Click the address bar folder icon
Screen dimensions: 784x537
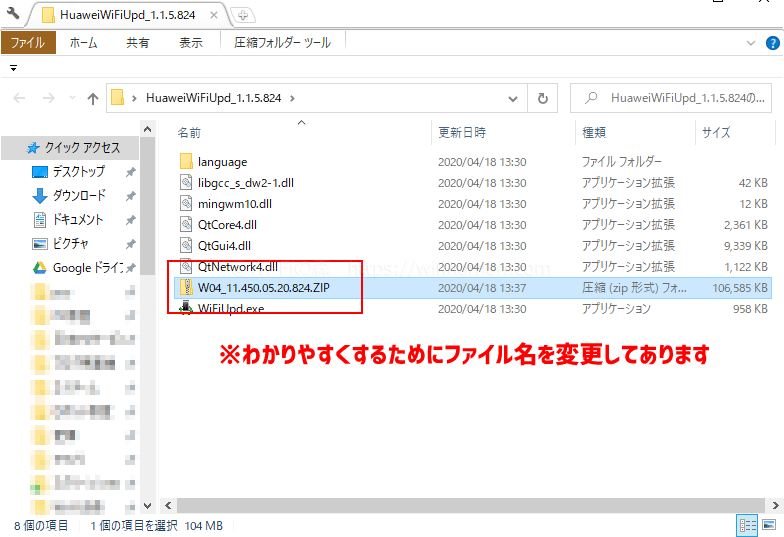point(118,98)
